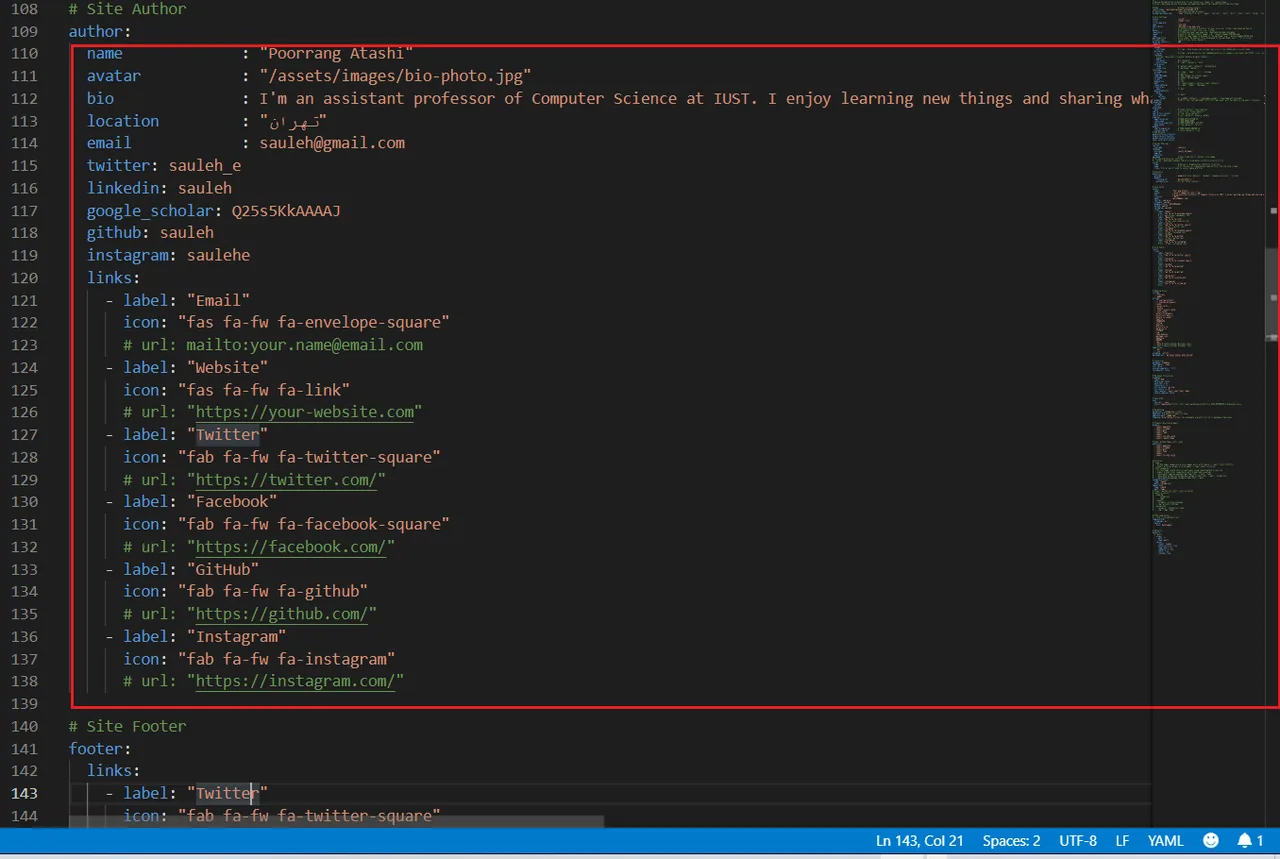Change the LF end-of-line sequence
This screenshot has width=1280, height=859.
pos(1123,841)
